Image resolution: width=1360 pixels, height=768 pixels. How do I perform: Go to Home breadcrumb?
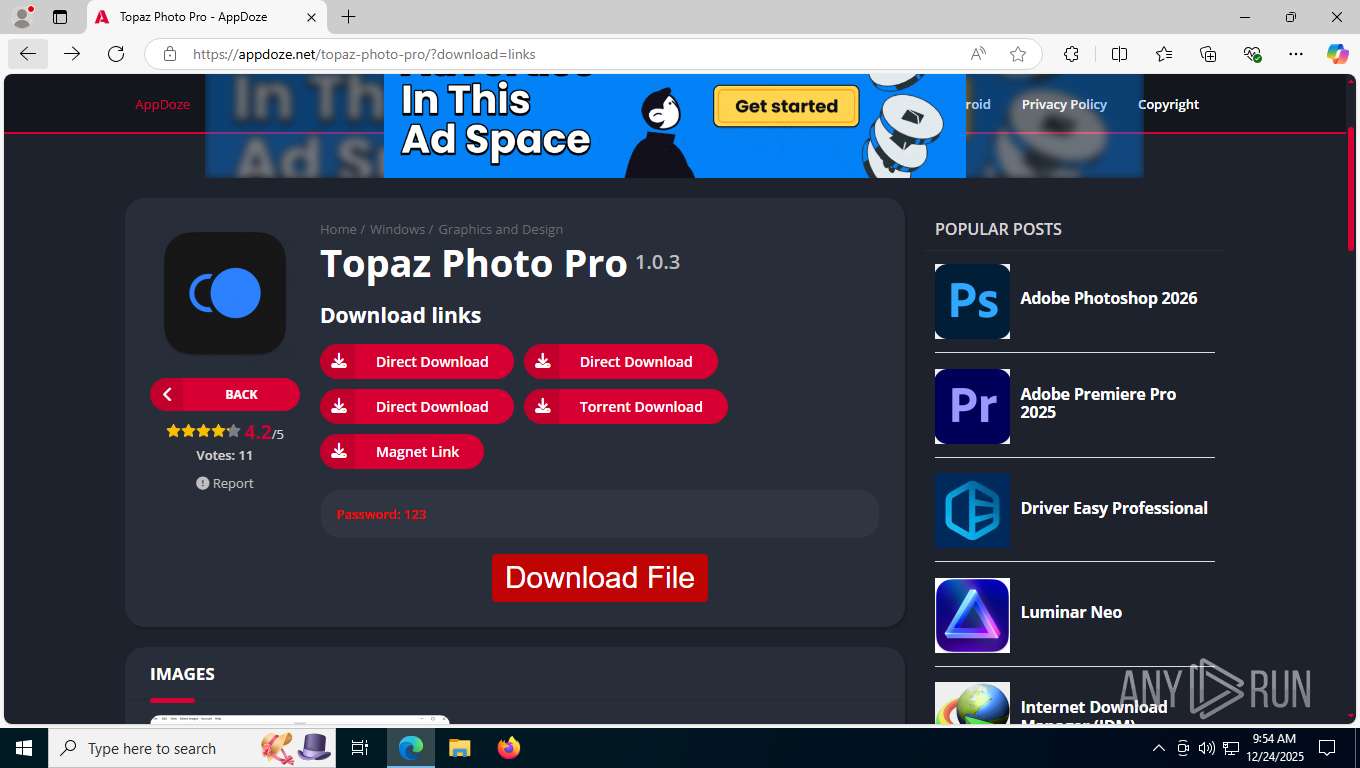(338, 229)
